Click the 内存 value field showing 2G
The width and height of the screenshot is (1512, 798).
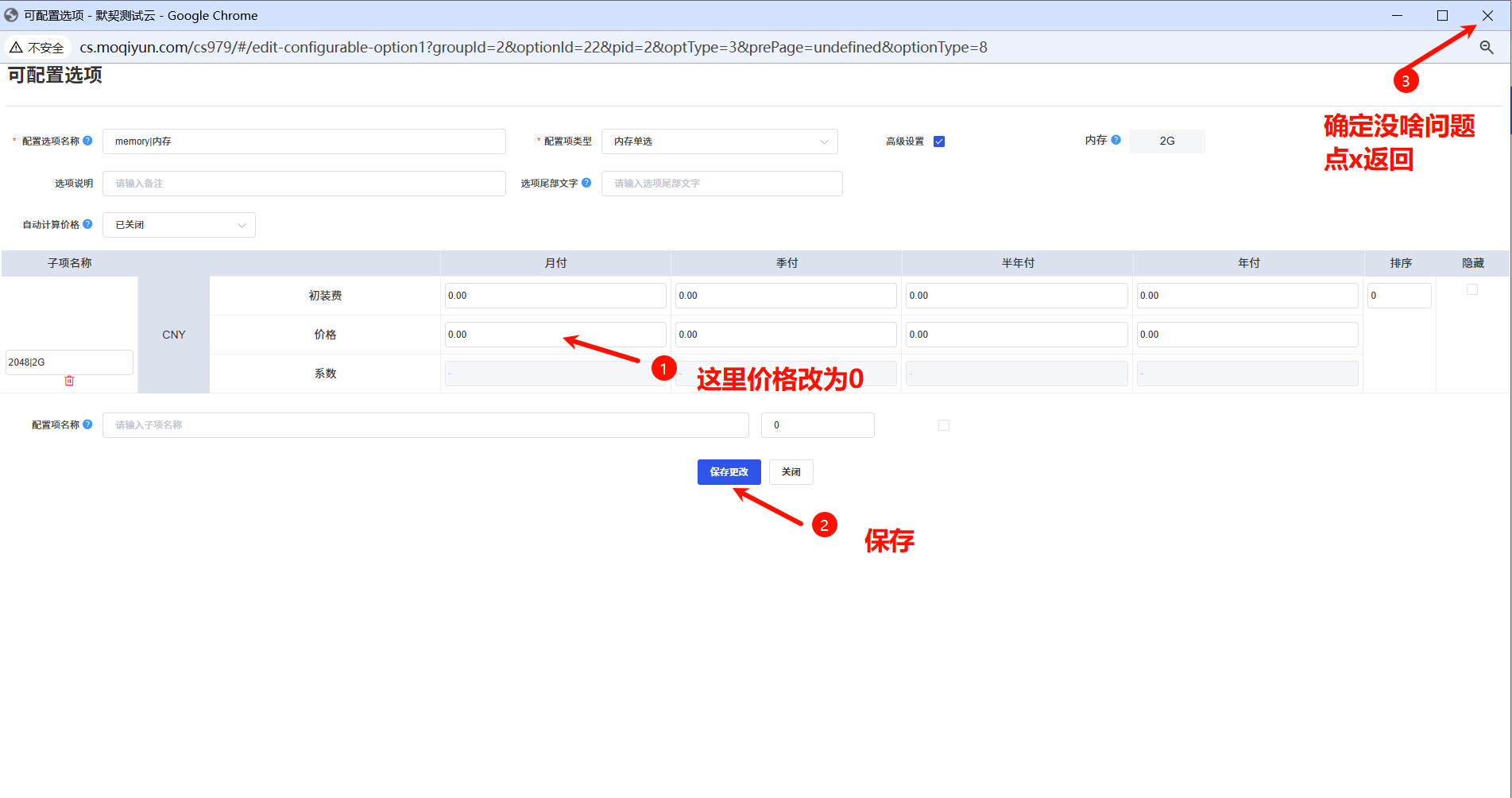pos(1167,141)
